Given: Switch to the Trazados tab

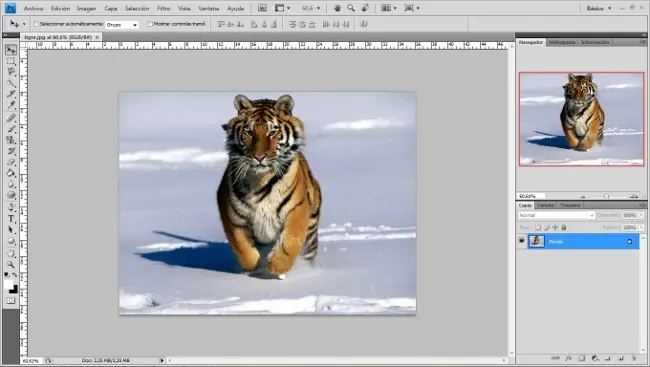Looking at the screenshot, I should pyautogui.click(x=570, y=205).
